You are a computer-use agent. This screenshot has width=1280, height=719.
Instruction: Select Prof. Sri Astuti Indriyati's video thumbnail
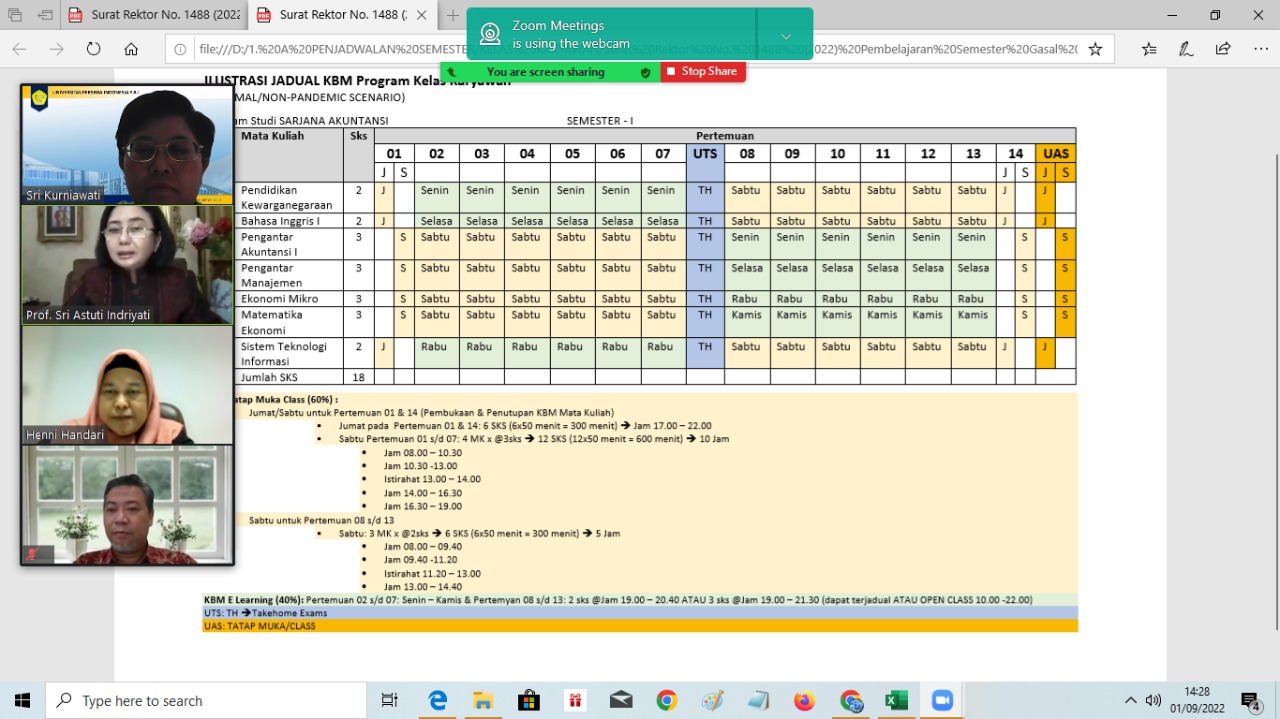pos(127,265)
